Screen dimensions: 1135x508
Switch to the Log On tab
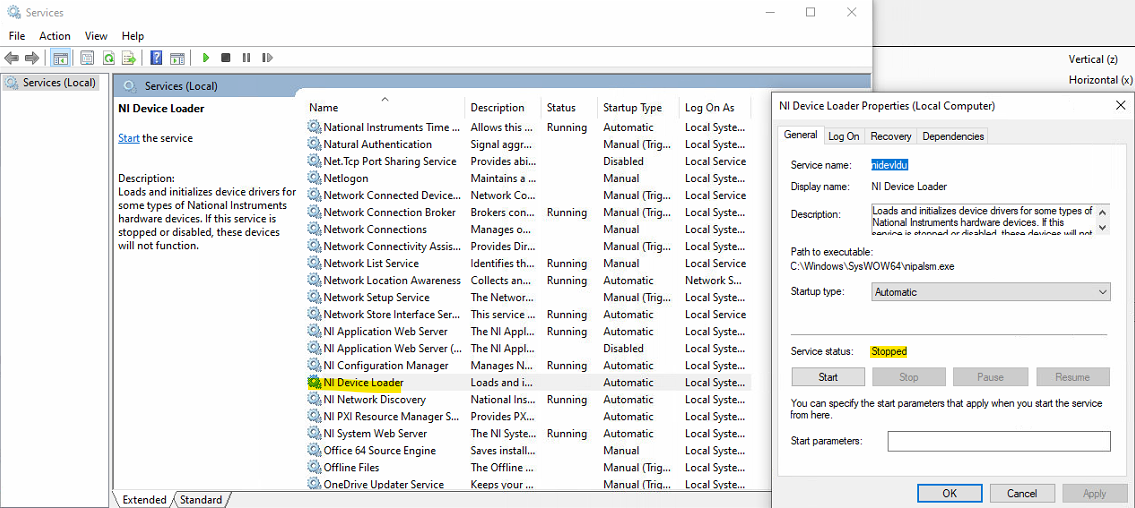843,136
